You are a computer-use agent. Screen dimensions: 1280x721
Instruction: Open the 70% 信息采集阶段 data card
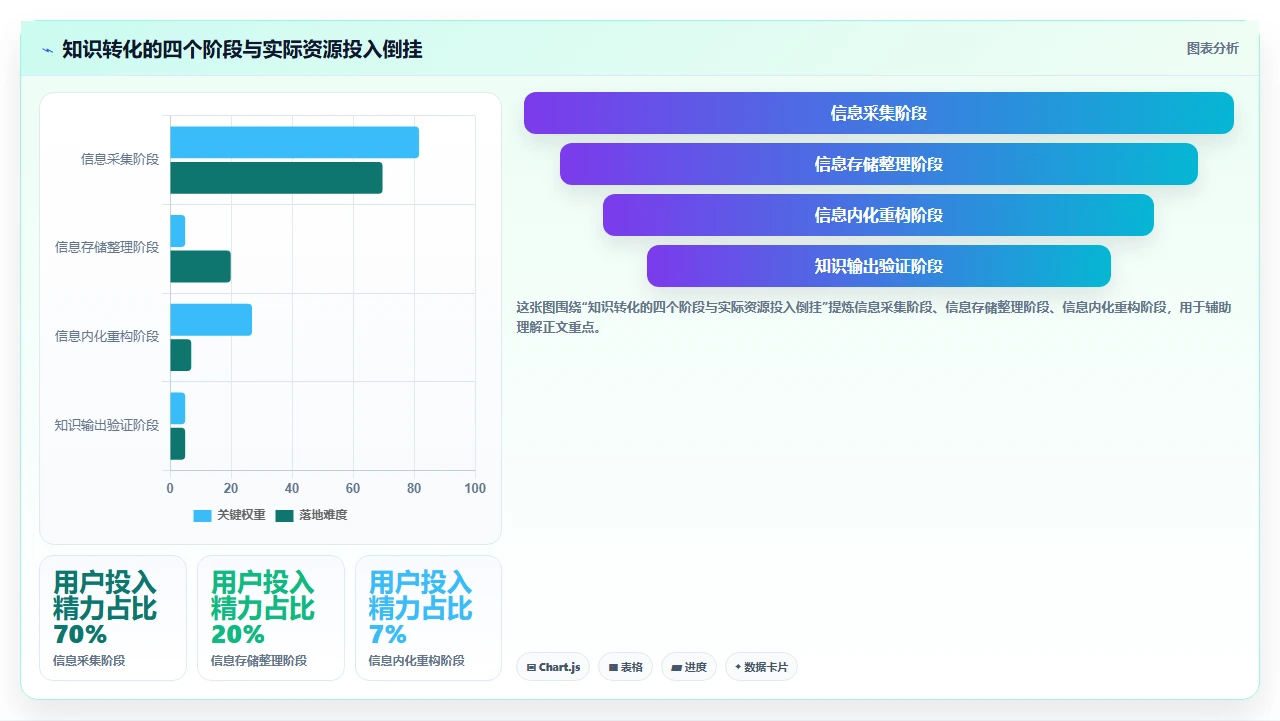tap(113, 618)
